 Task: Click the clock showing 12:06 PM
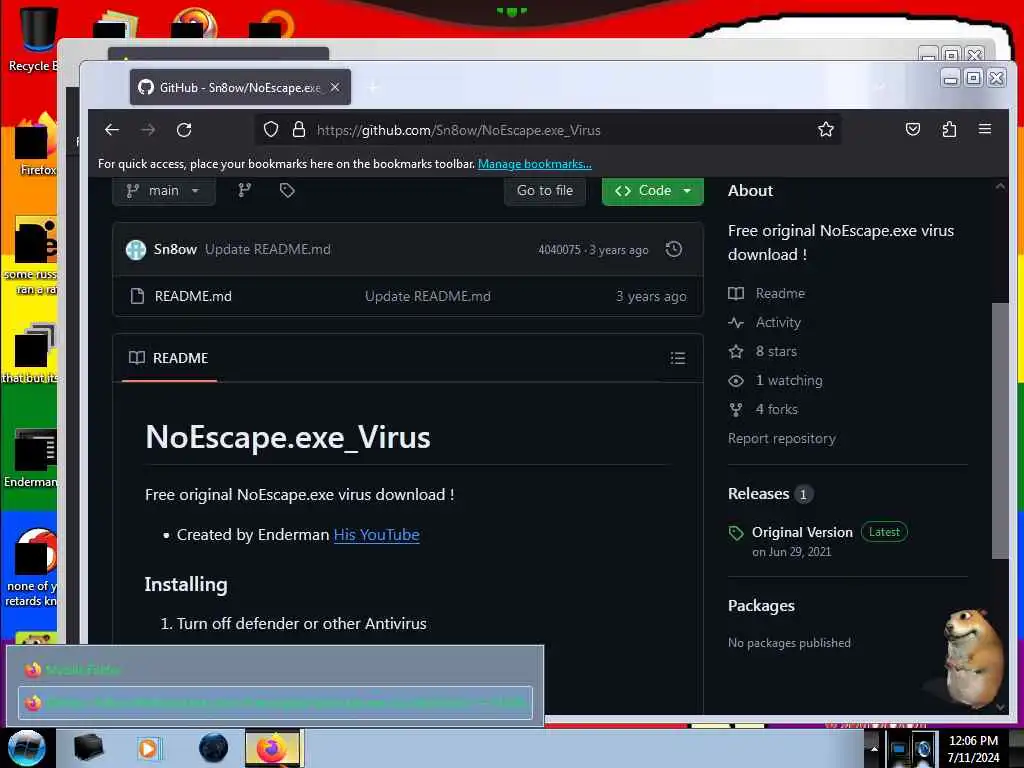973,741
